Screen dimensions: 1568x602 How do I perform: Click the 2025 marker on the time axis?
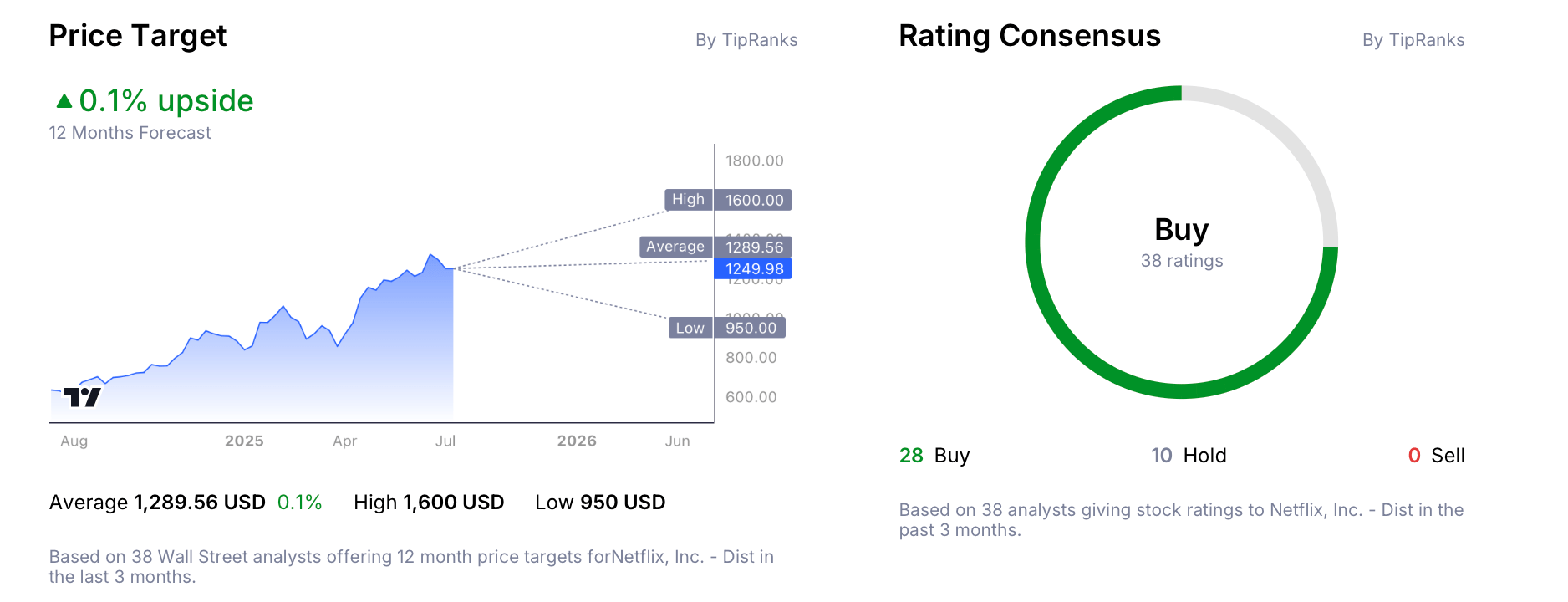coord(244,441)
